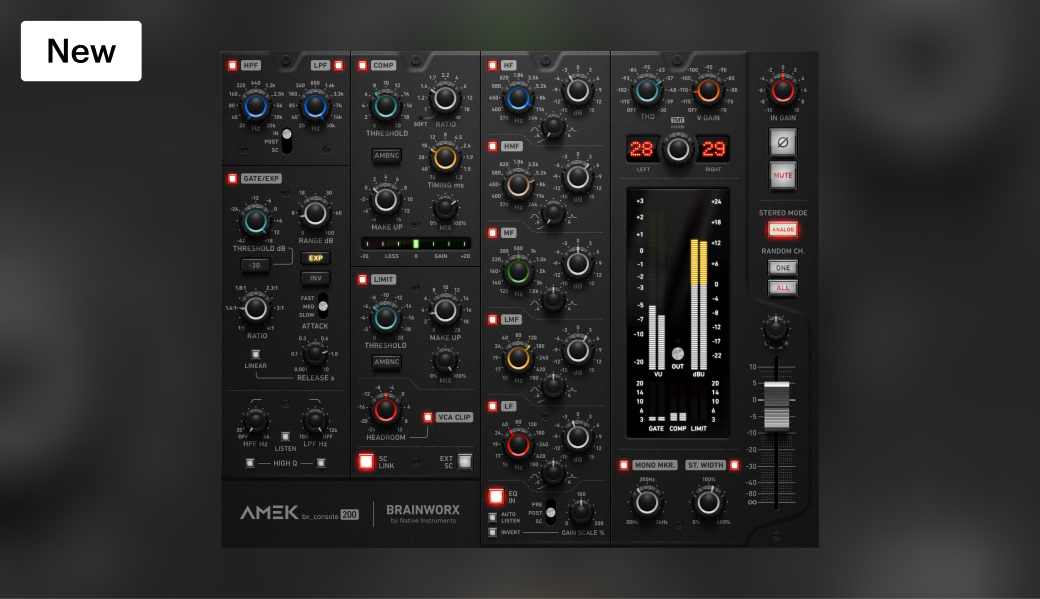Toggle the EQ IN button

pos(496,496)
